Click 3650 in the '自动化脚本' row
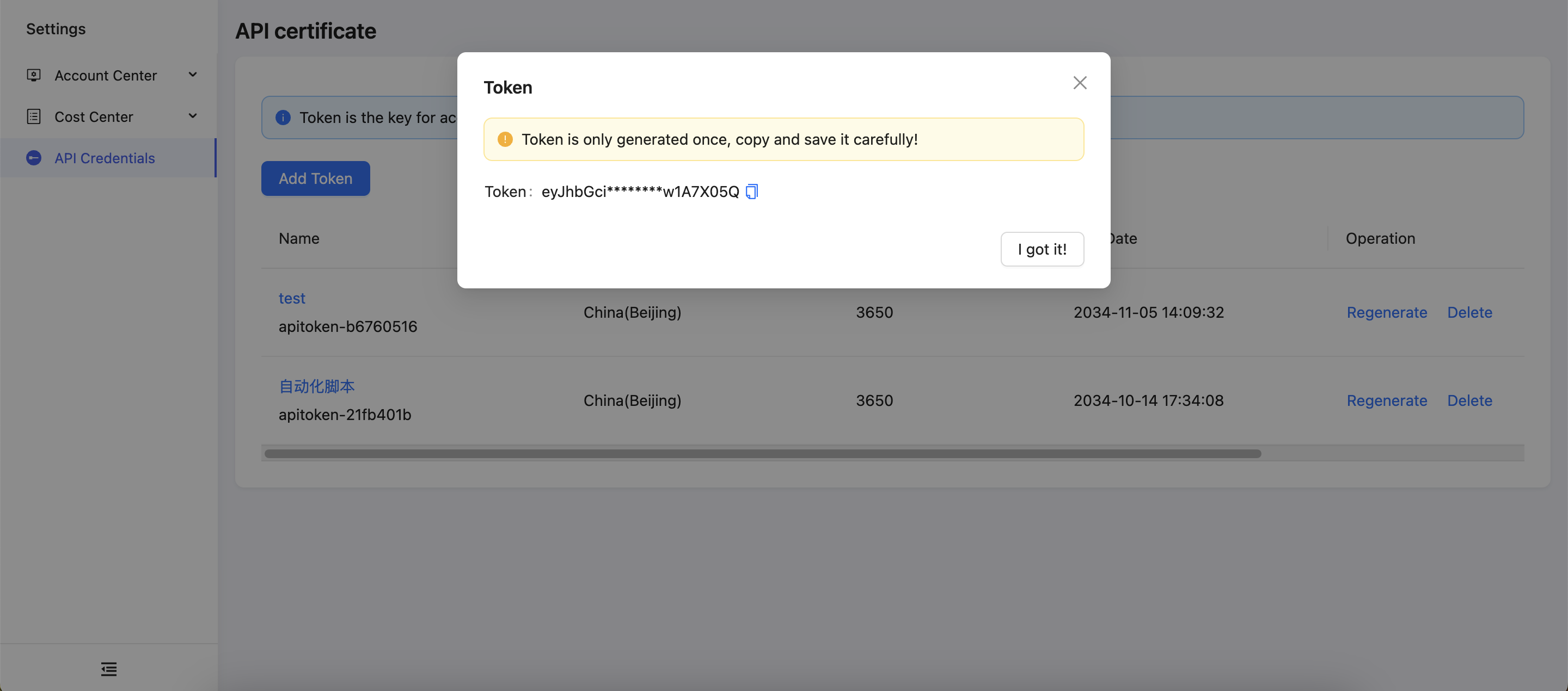This screenshot has height=691, width=1568. coord(874,401)
